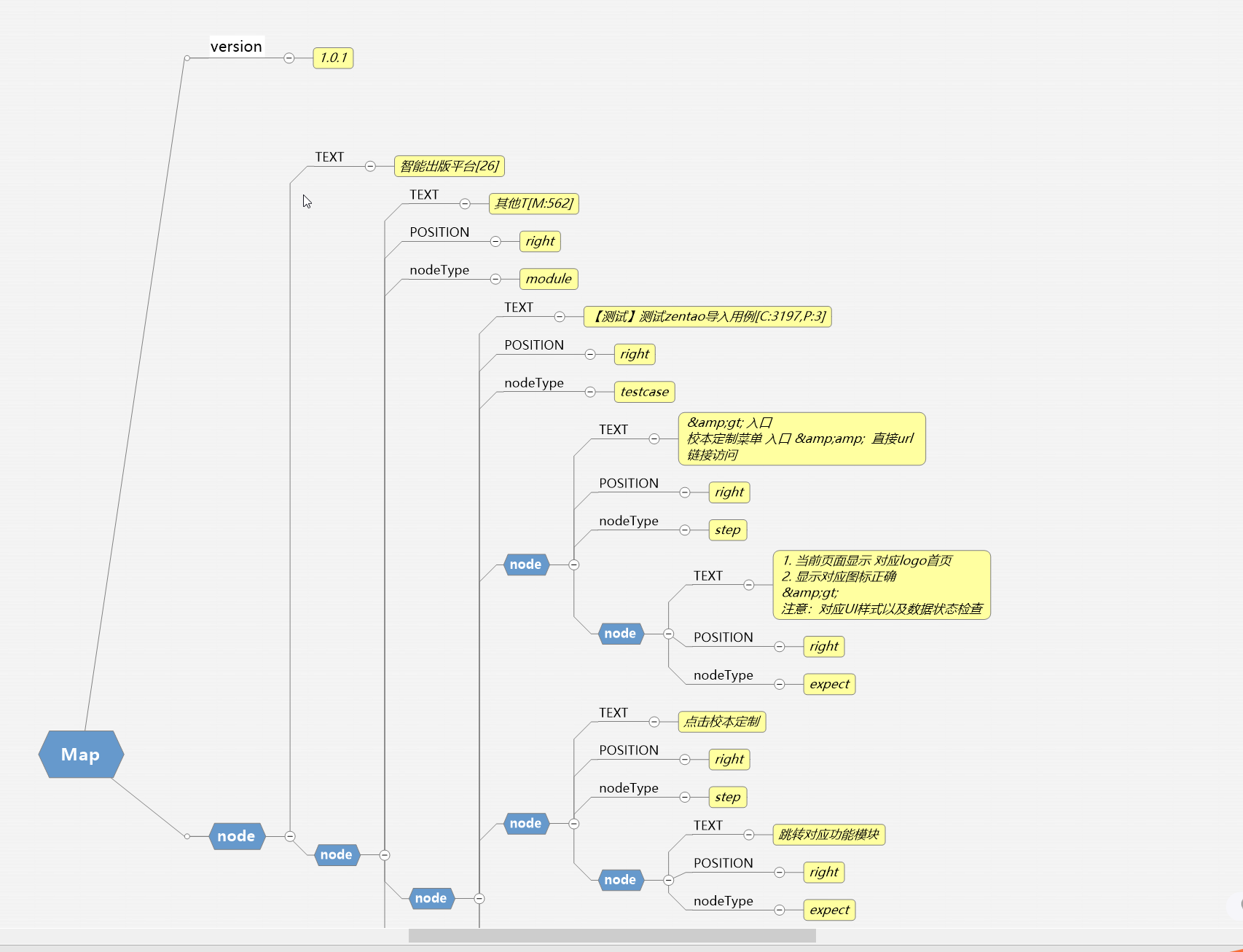Image resolution: width=1243 pixels, height=952 pixels.
Task: Select the 当前页面显示 对应logo首页 expect box
Action: pos(882,585)
